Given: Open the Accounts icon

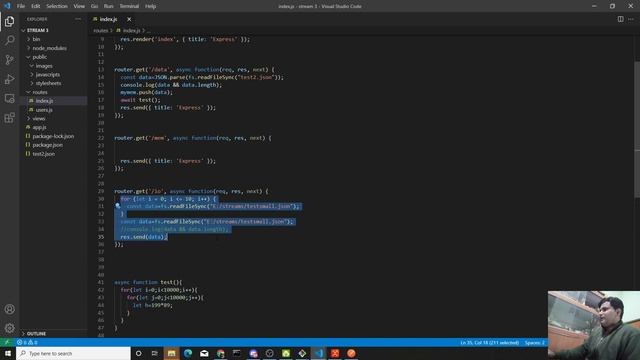Looking at the screenshot, I should tap(9, 309).
